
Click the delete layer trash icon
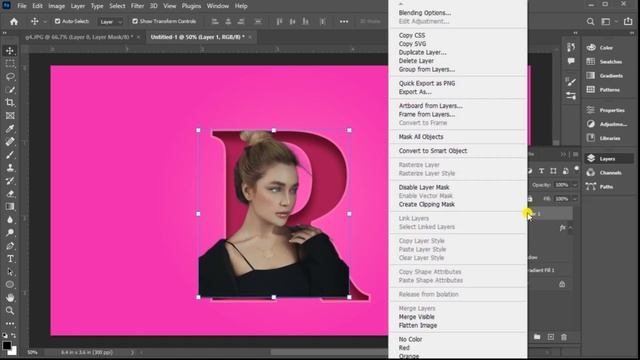[564, 337]
